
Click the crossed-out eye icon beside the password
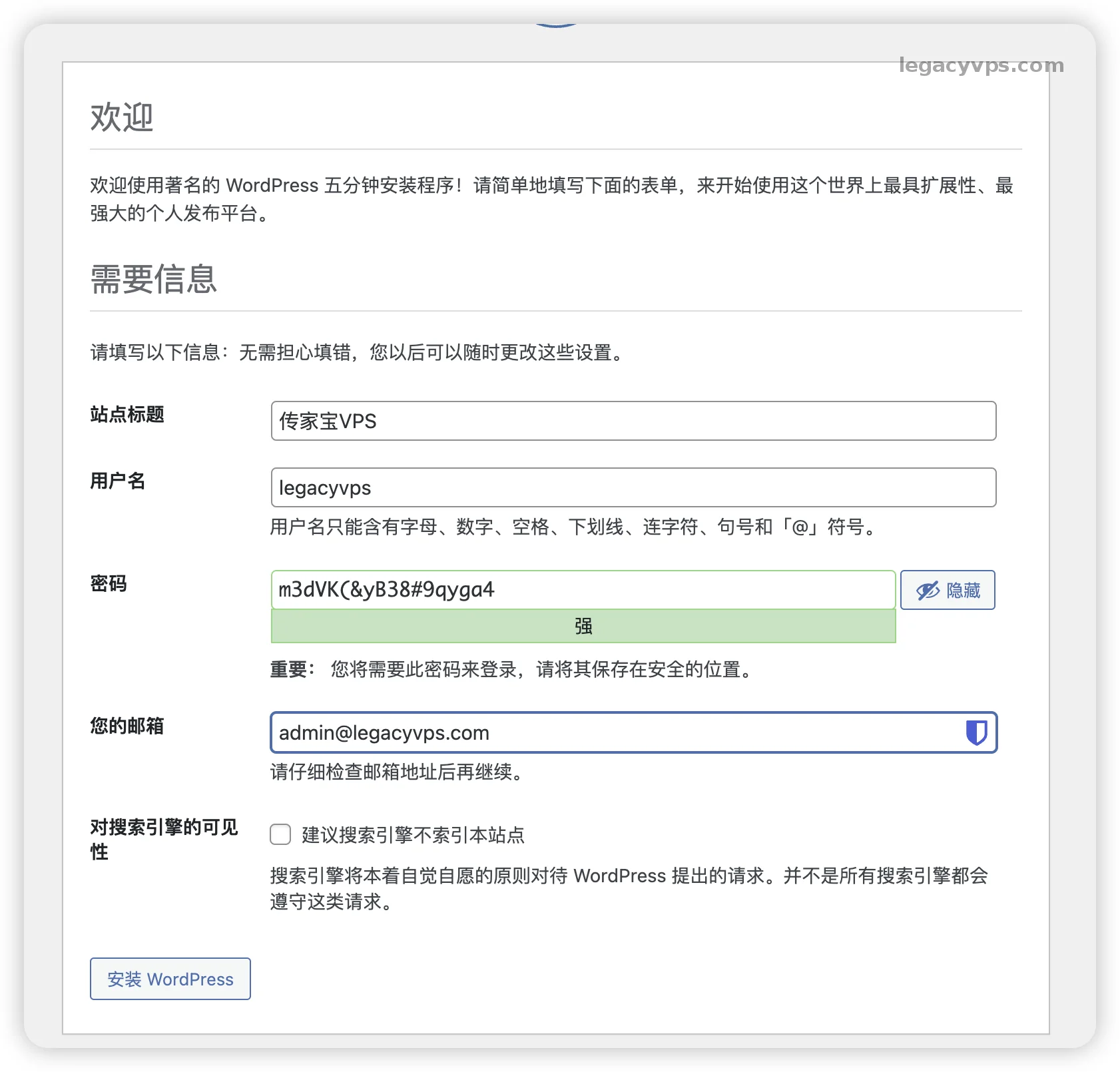[x=927, y=591]
